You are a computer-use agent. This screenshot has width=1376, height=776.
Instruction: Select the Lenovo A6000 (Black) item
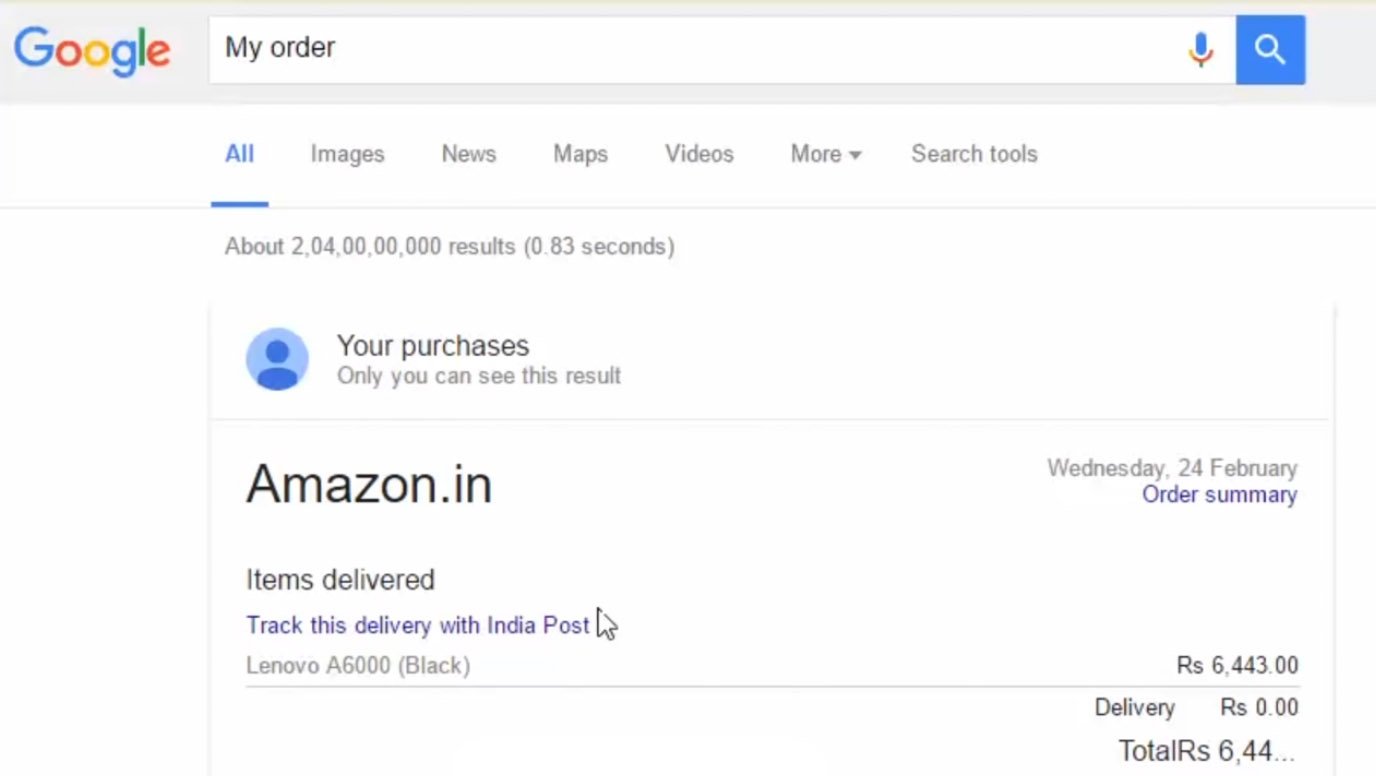tap(358, 665)
